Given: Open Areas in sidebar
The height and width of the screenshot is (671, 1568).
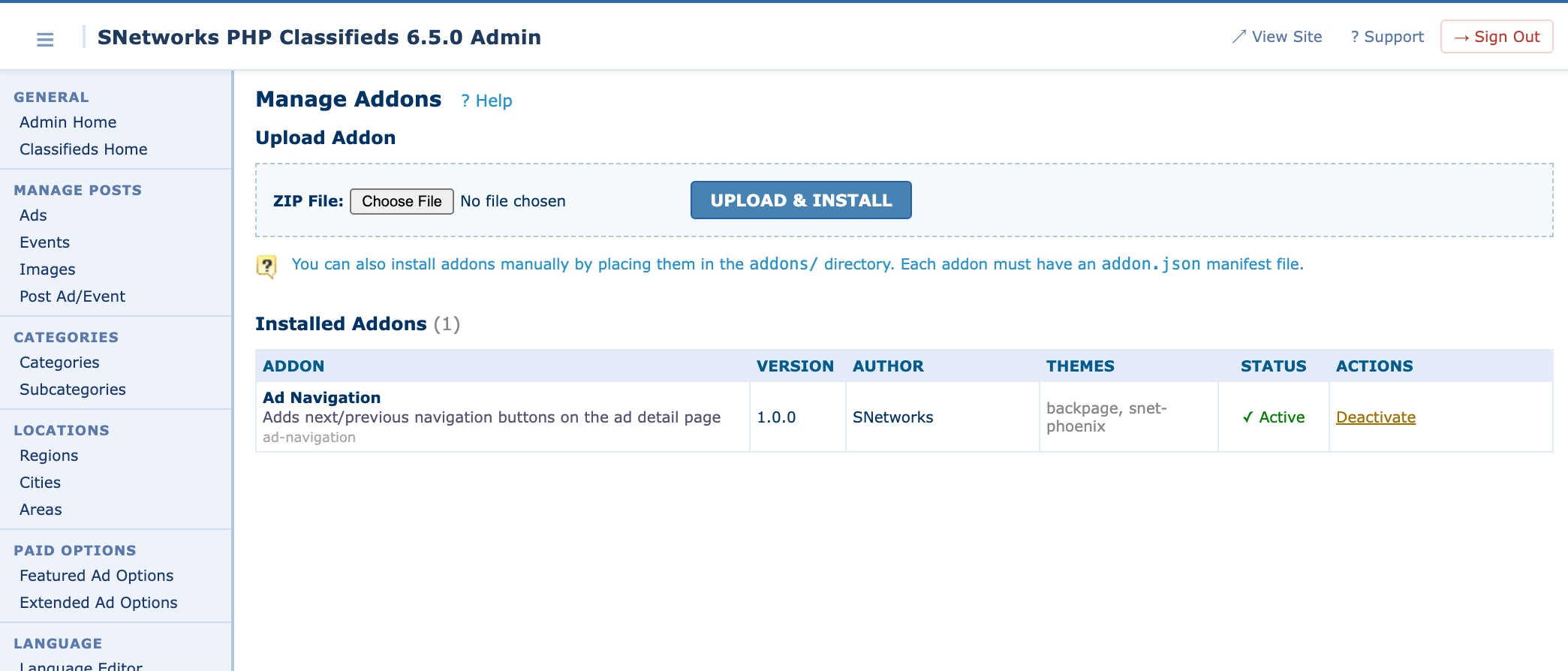Looking at the screenshot, I should pyautogui.click(x=41, y=510).
